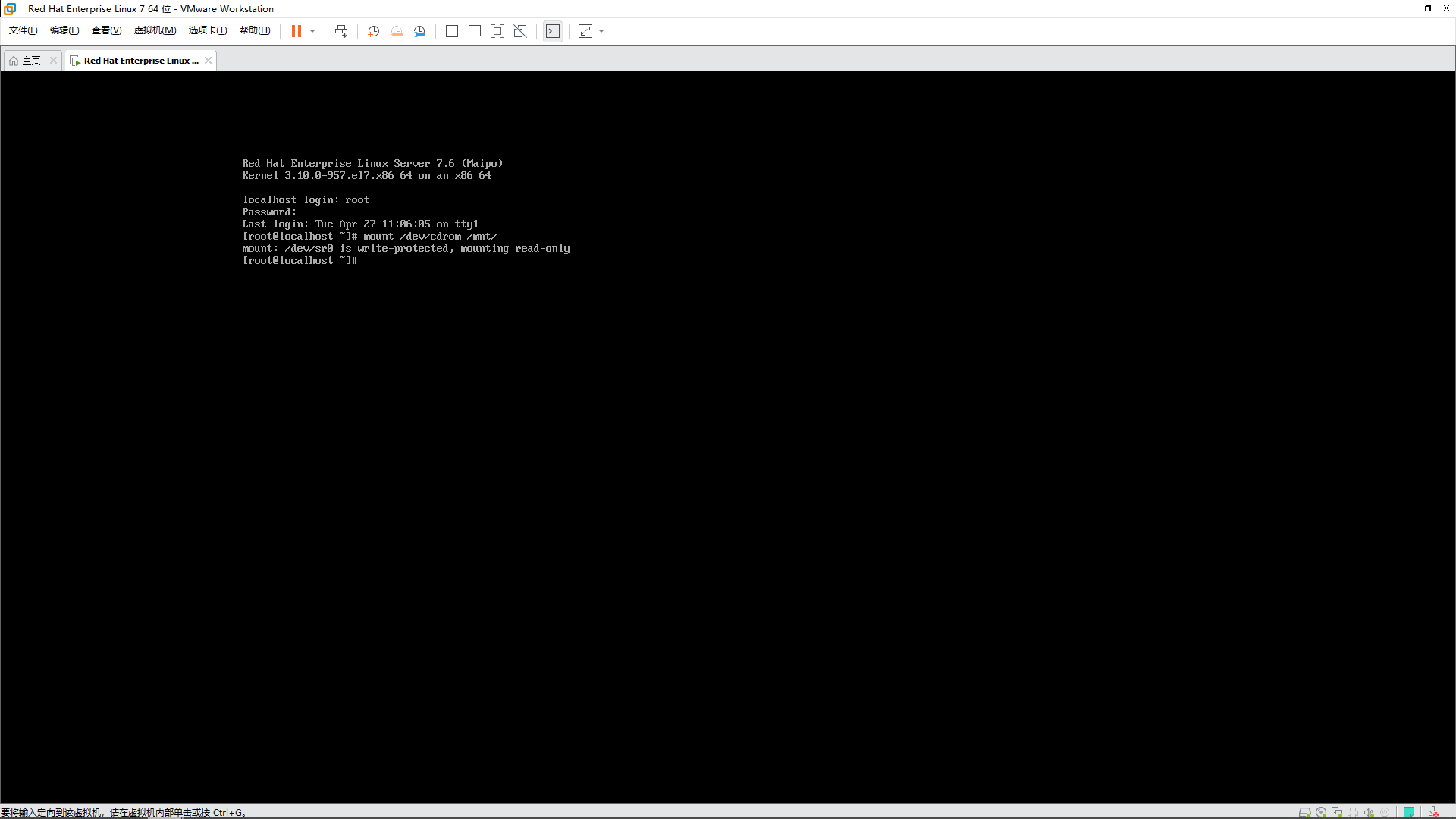Send Ctrl+Alt+Del to the guest OS
Viewport: 1456px width, 819px height.
341,31
